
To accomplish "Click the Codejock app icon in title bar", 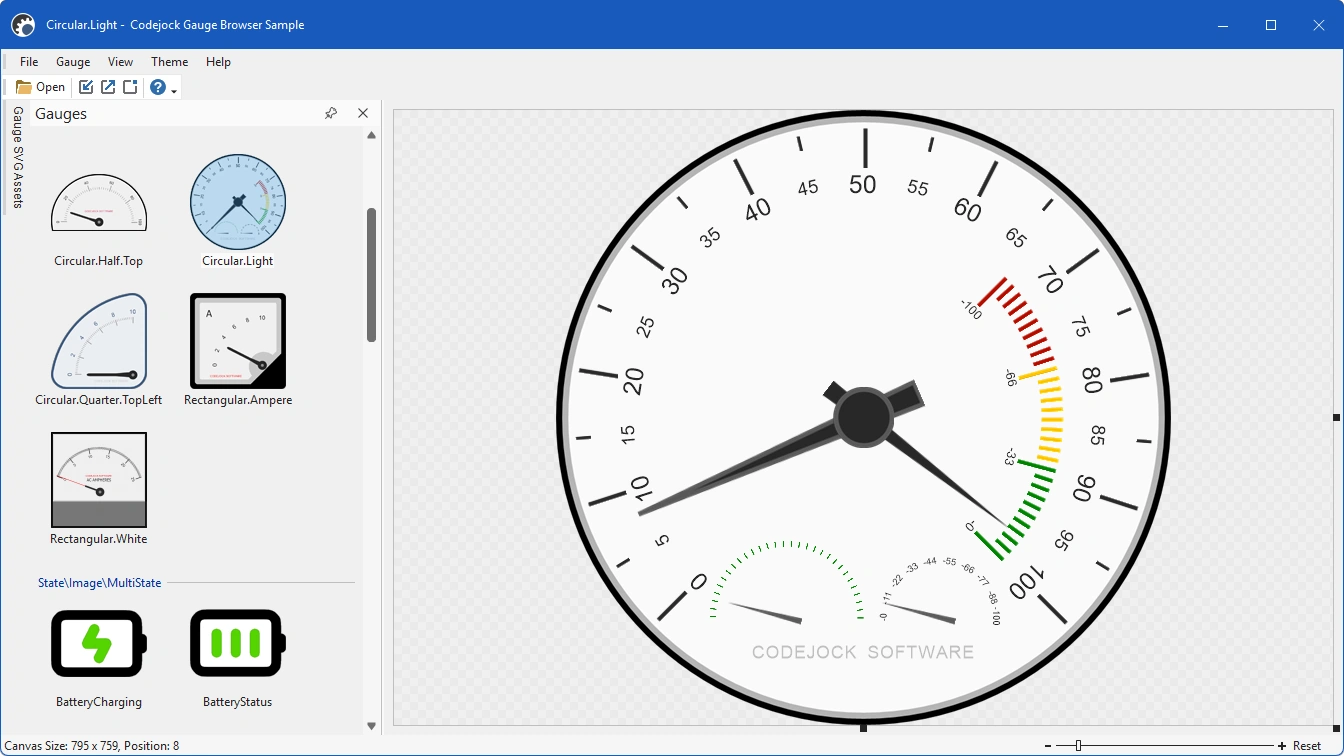I will (23, 25).
